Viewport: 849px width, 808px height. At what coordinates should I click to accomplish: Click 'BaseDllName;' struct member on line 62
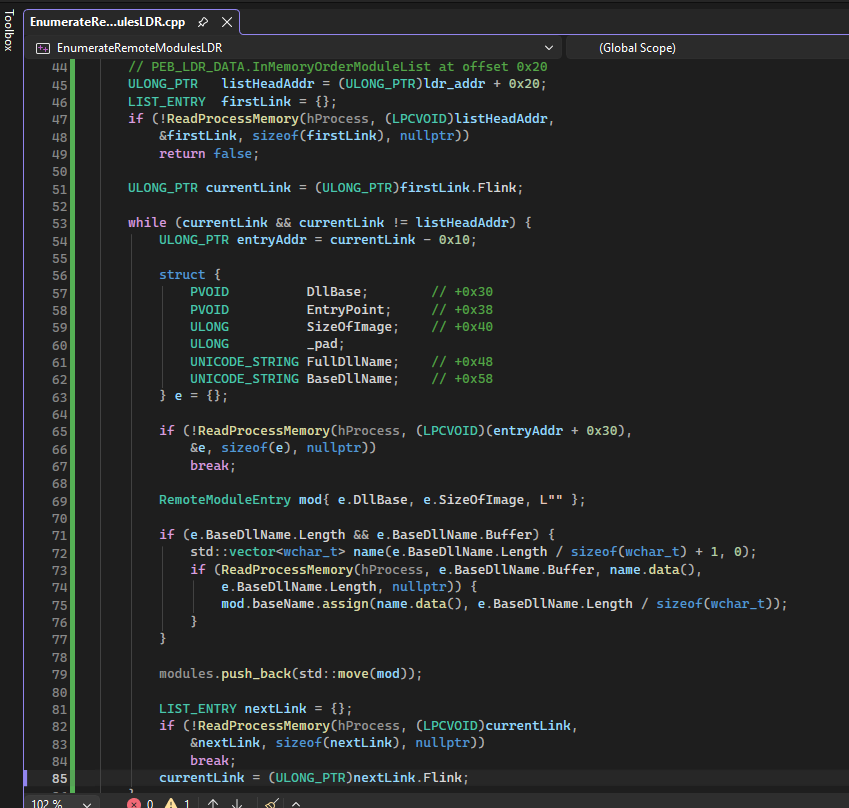pyautogui.click(x=352, y=379)
